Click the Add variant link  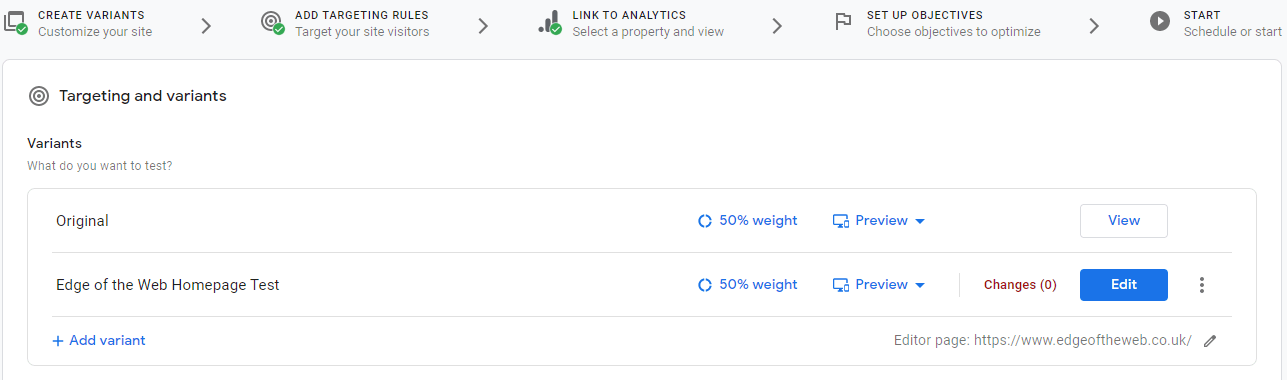(x=99, y=341)
